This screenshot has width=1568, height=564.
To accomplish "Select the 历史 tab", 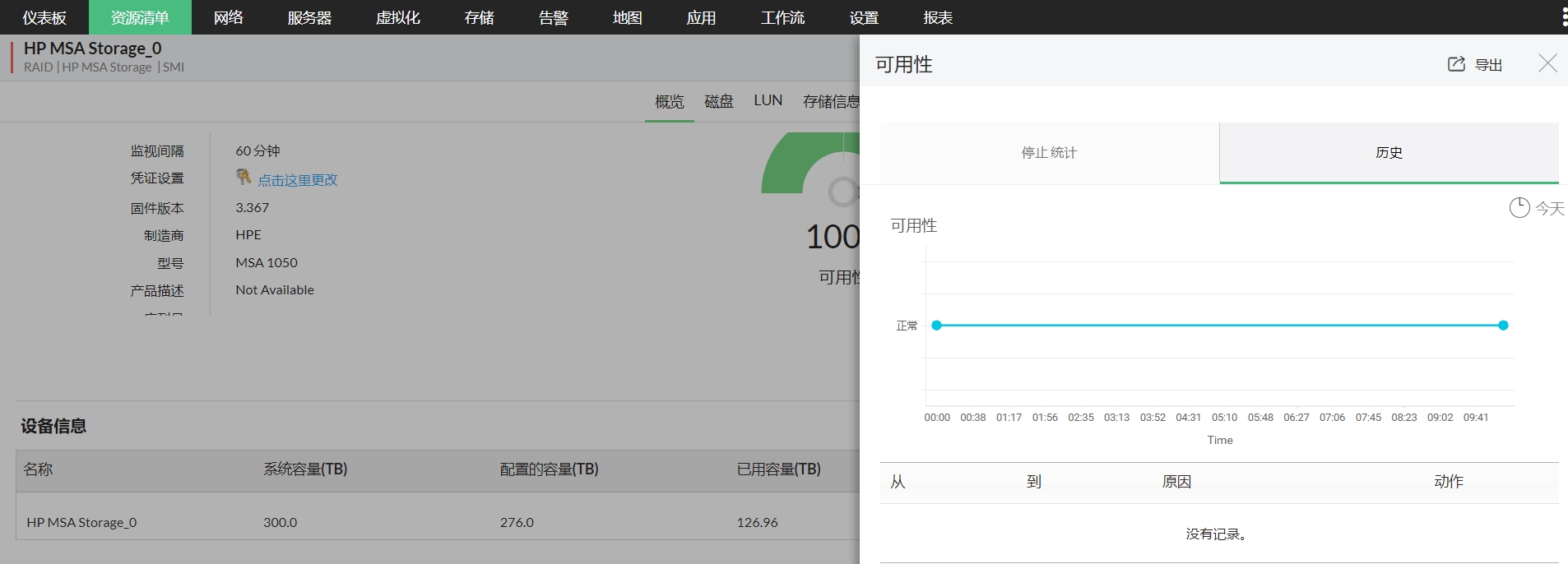I will coord(1389,153).
